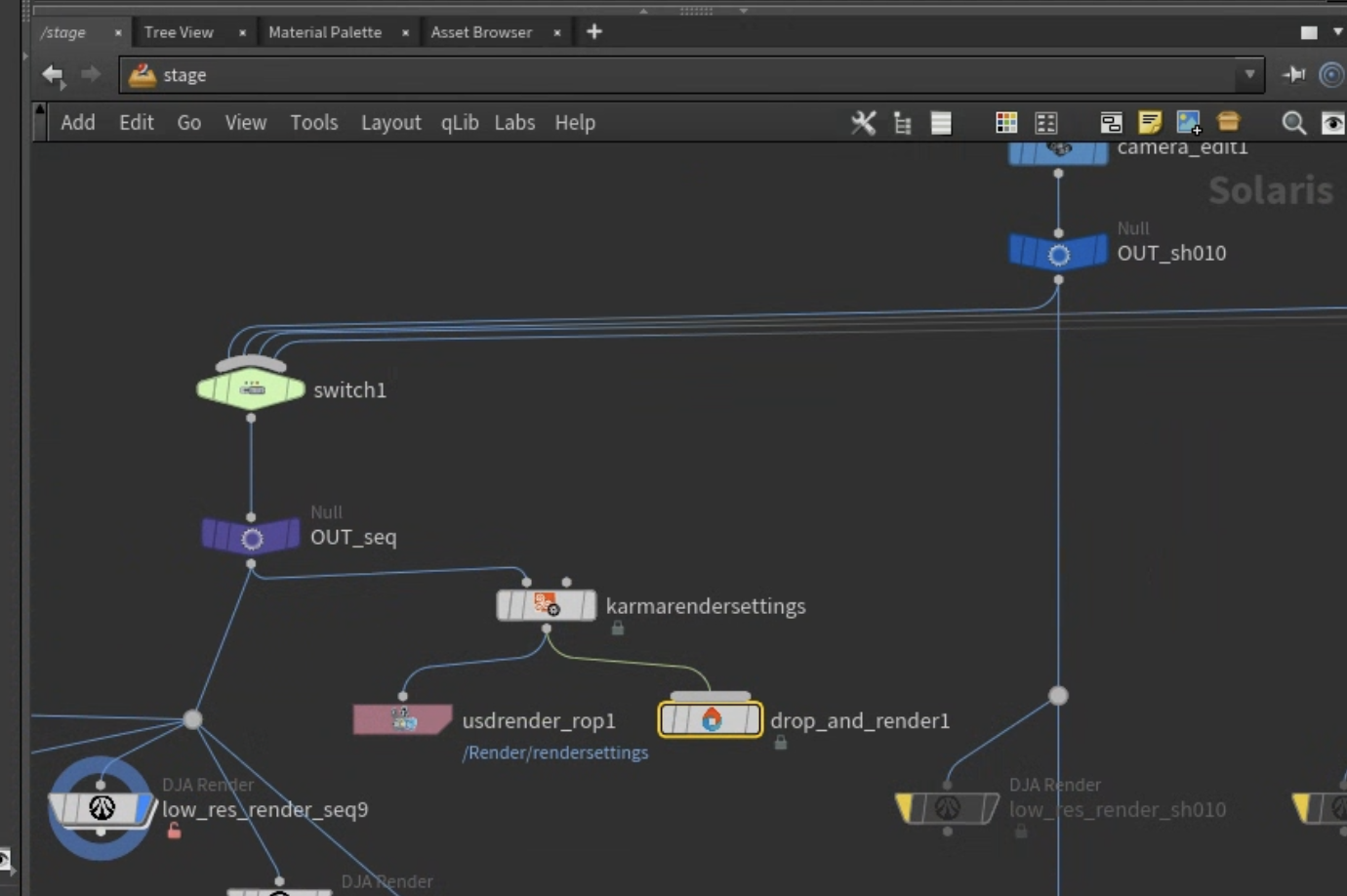This screenshot has height=896, width=1347.
Task: Select the karmarendersettings node
Action: point(546,605)
